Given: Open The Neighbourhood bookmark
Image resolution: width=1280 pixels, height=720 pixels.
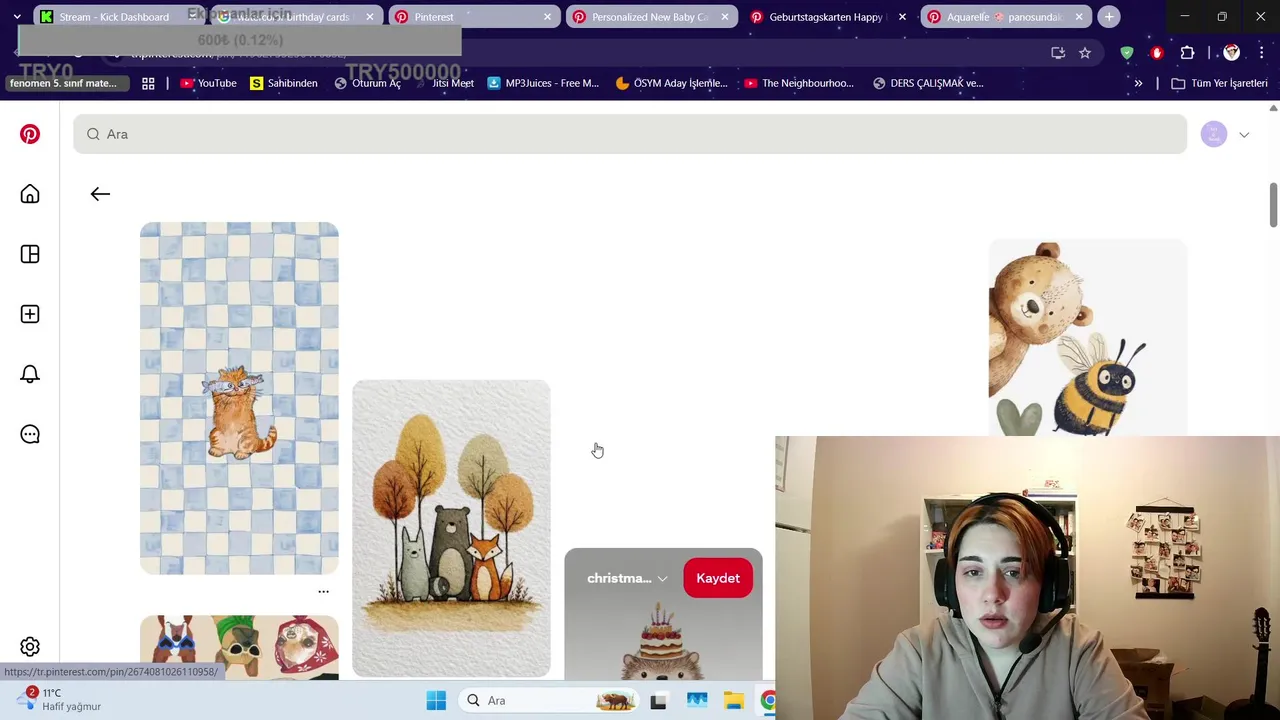Looking at the screenshot, I should (x=798, y=83).
